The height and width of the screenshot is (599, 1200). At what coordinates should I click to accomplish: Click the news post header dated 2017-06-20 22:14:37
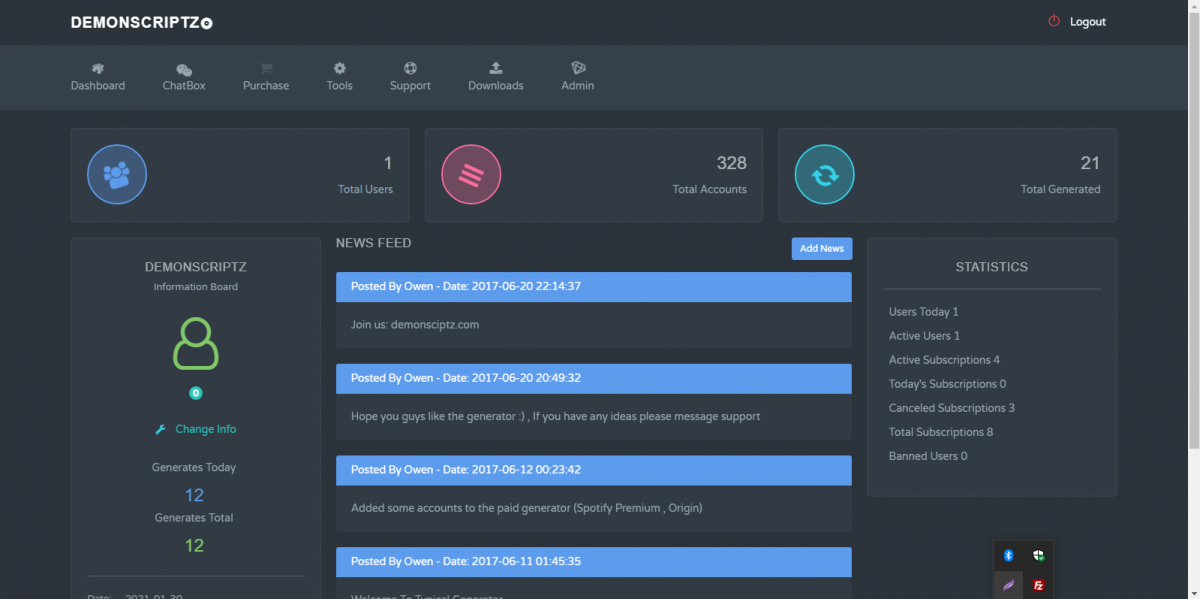click(593, 287)
